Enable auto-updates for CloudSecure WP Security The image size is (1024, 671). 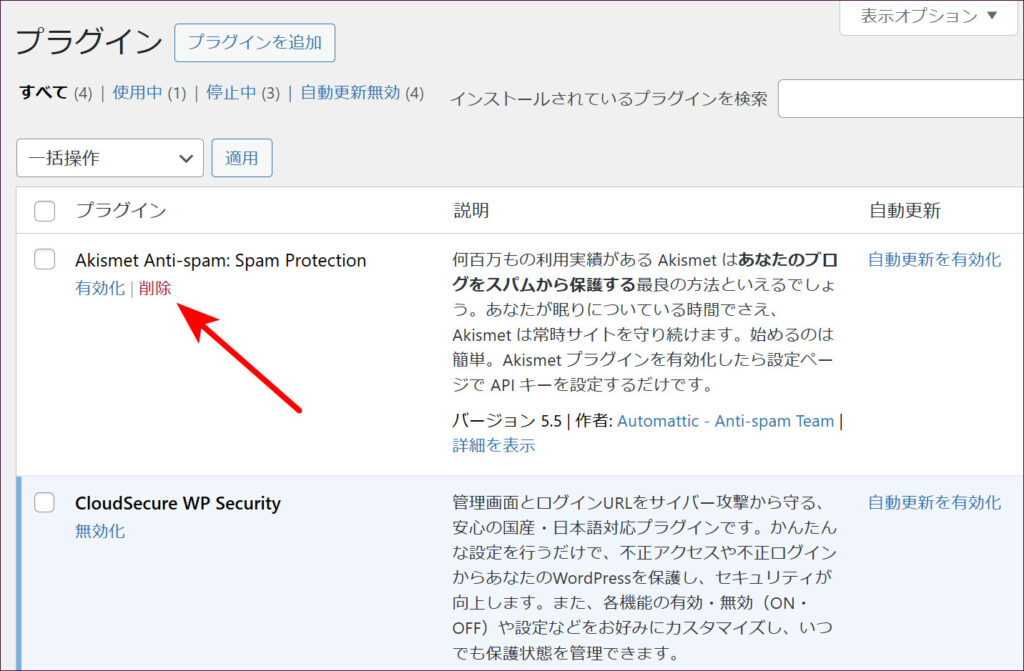(x=934, y=503)
